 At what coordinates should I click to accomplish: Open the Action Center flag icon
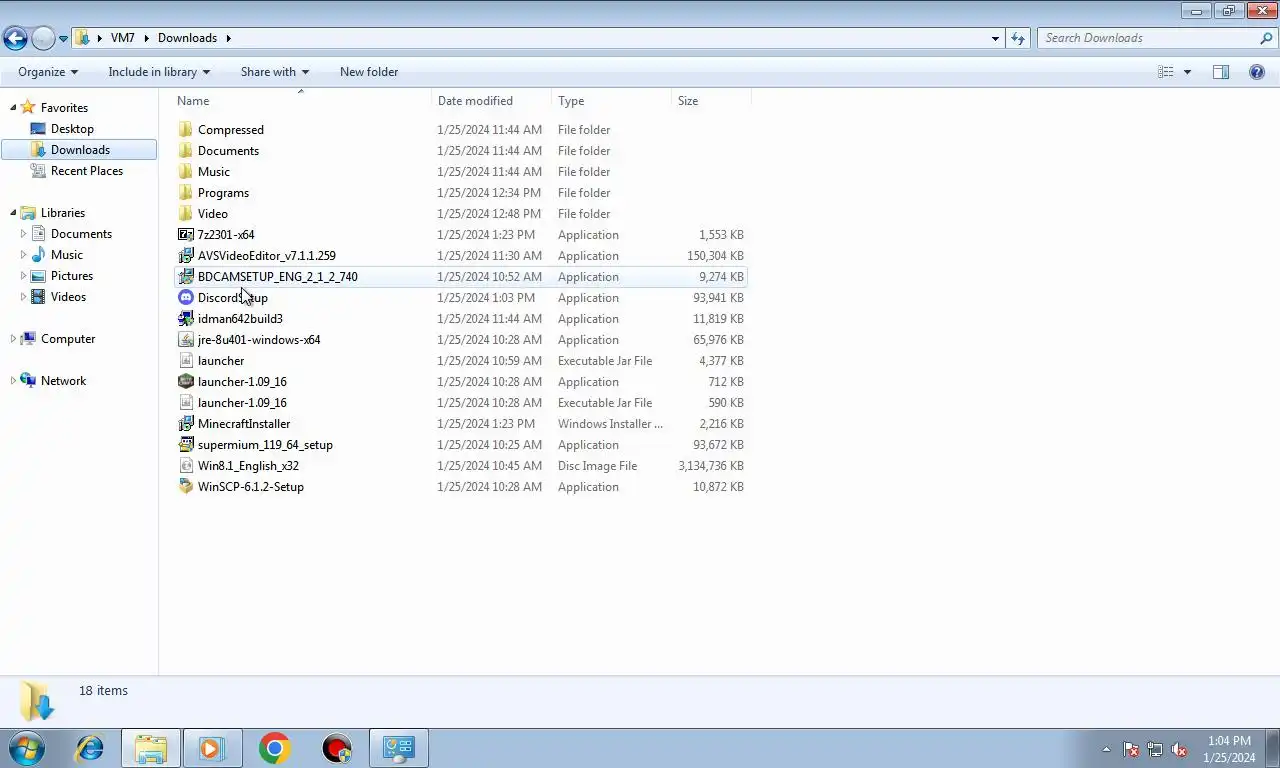1131,749
